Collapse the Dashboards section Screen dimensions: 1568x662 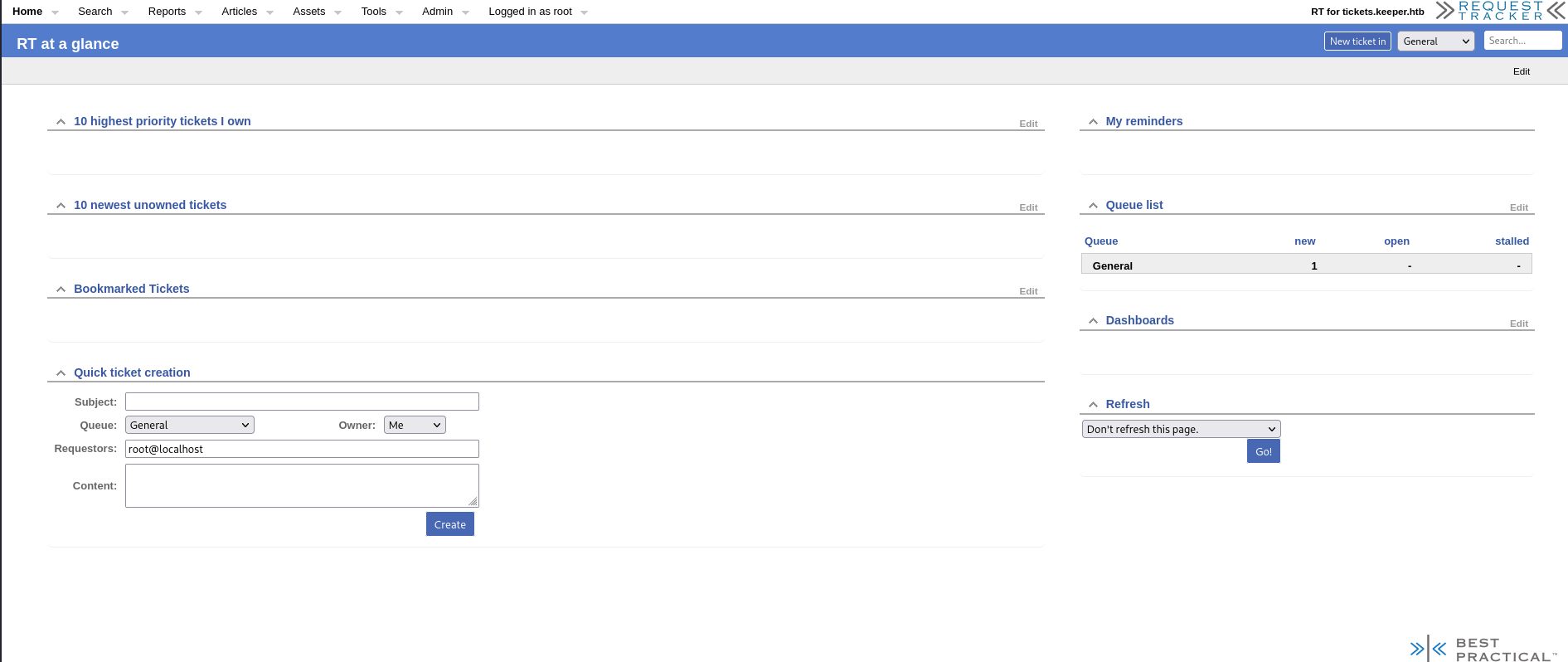(x=1093, y=321)
